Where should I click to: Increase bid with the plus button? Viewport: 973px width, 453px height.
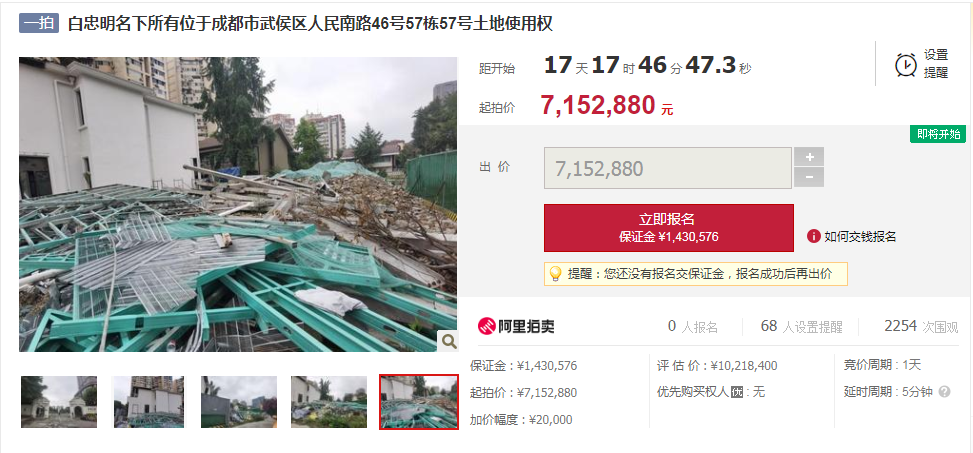pos(809,157)
